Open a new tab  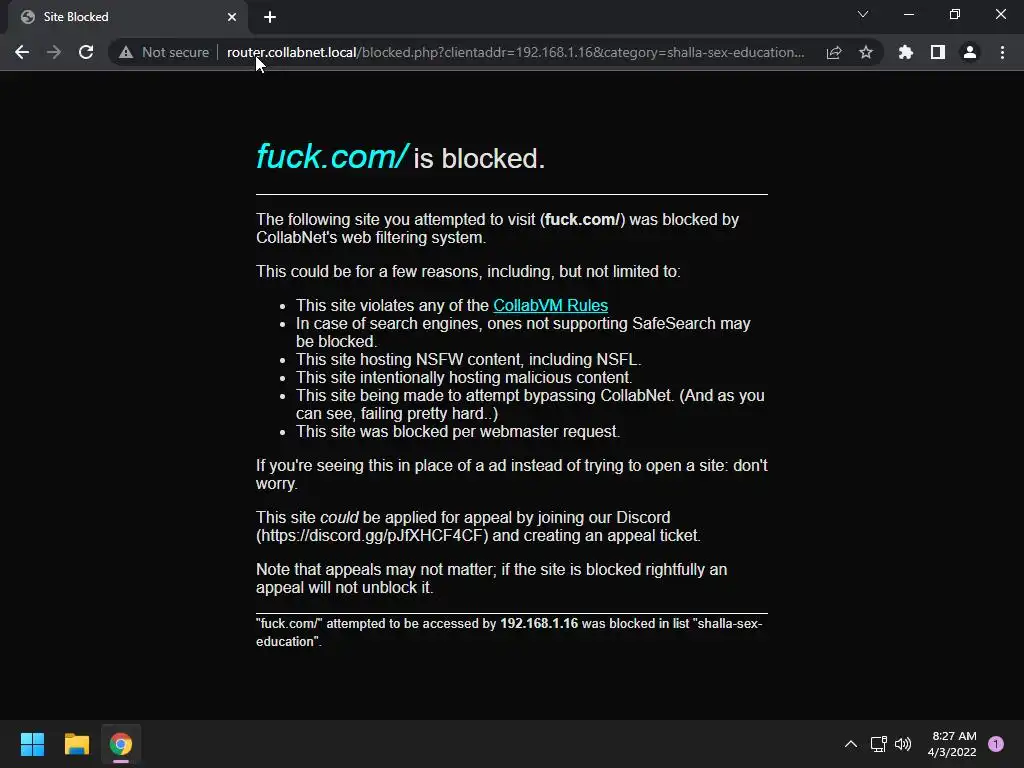270,17
